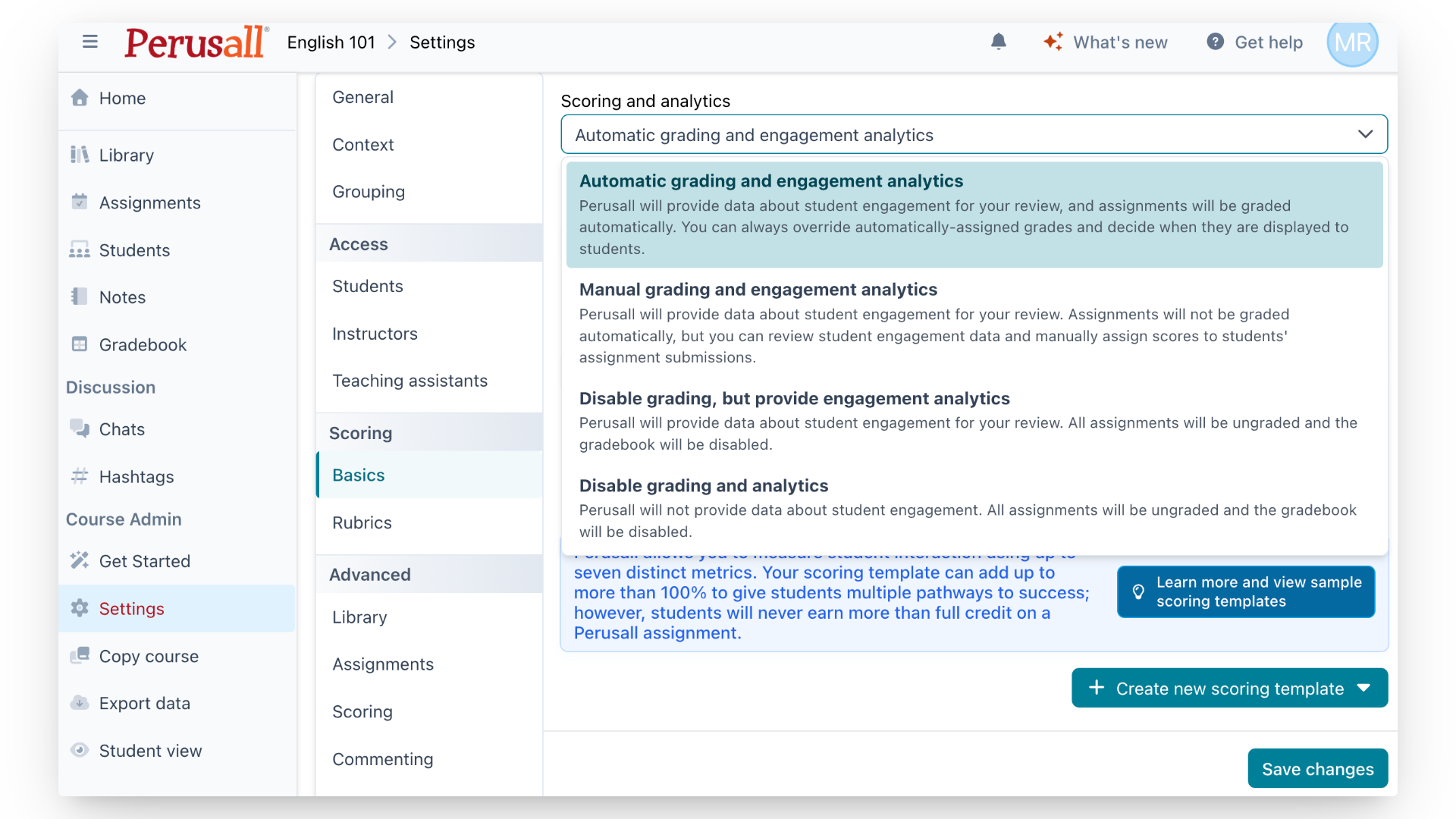Viewport: 1456px width, 819px height.
Task: Click the Chats bubbles icon
Action: (x=80, y=428)
